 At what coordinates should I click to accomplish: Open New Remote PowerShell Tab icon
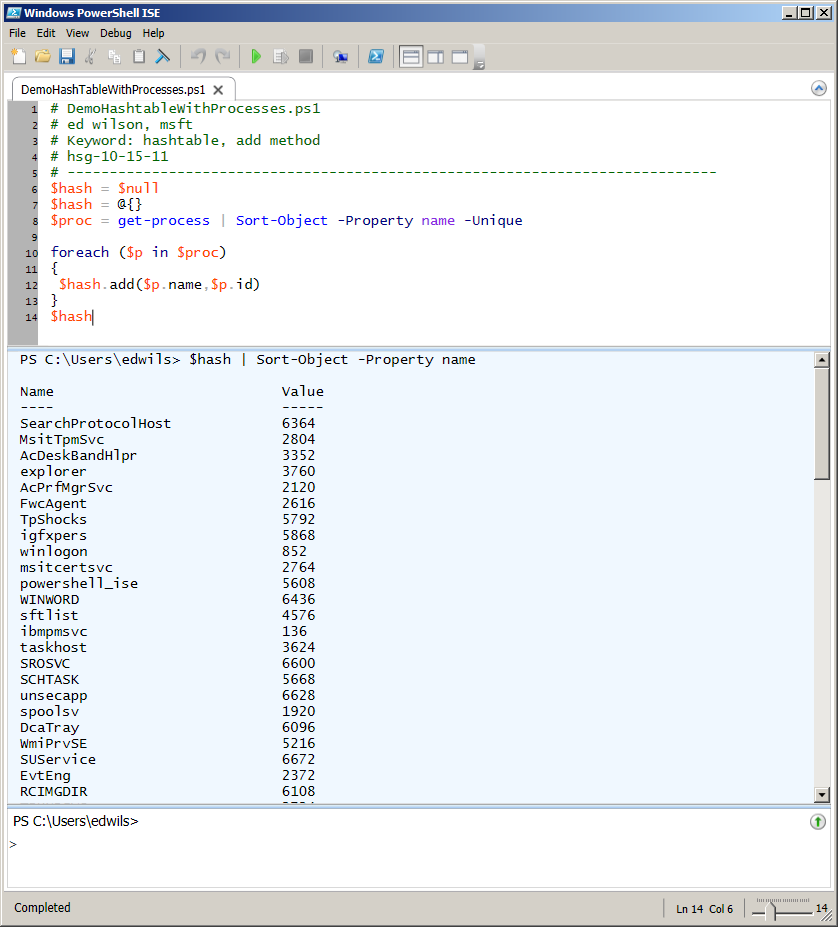tap(340, 57)
